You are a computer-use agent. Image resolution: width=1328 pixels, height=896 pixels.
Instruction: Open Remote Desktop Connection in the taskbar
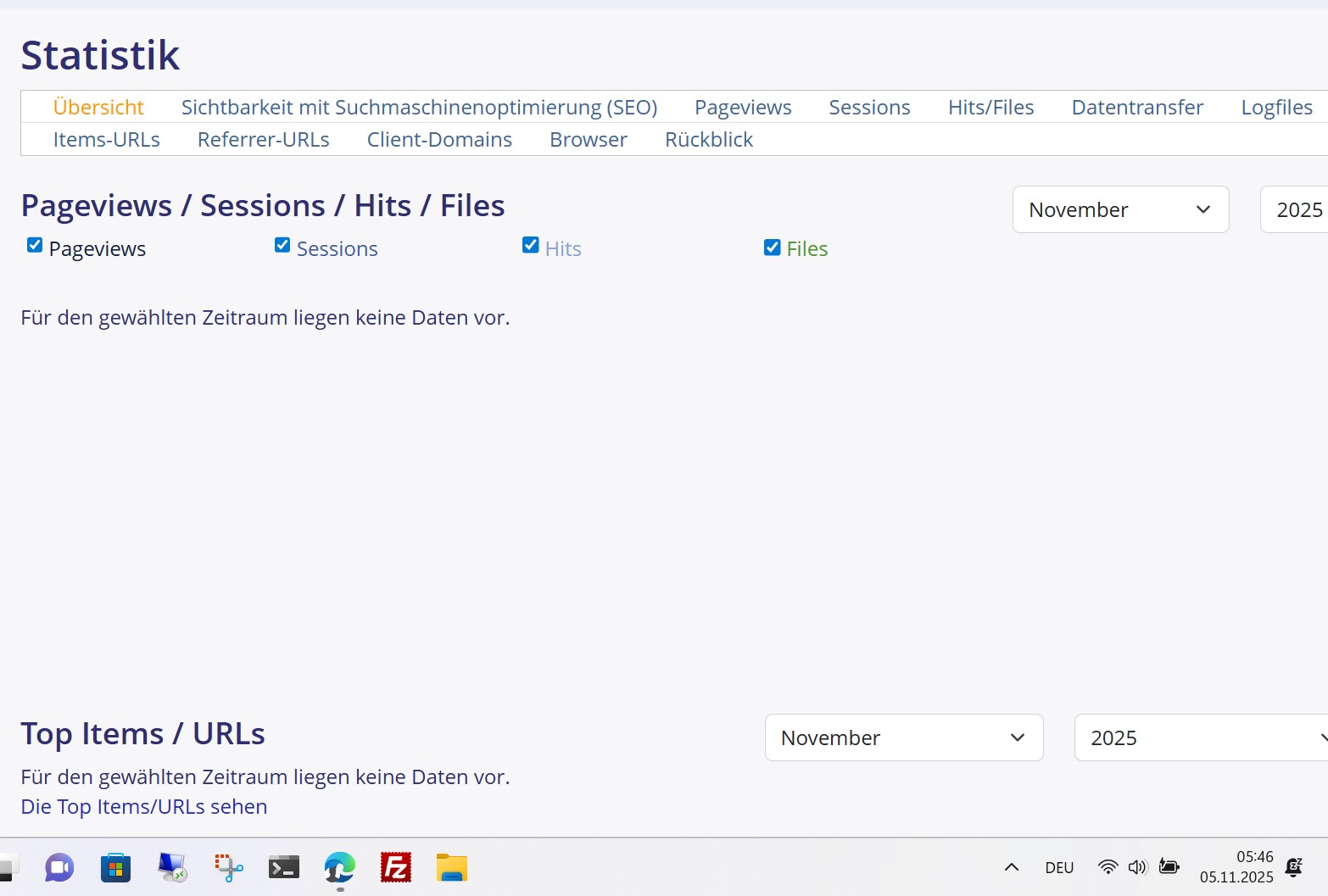point(172,867)
